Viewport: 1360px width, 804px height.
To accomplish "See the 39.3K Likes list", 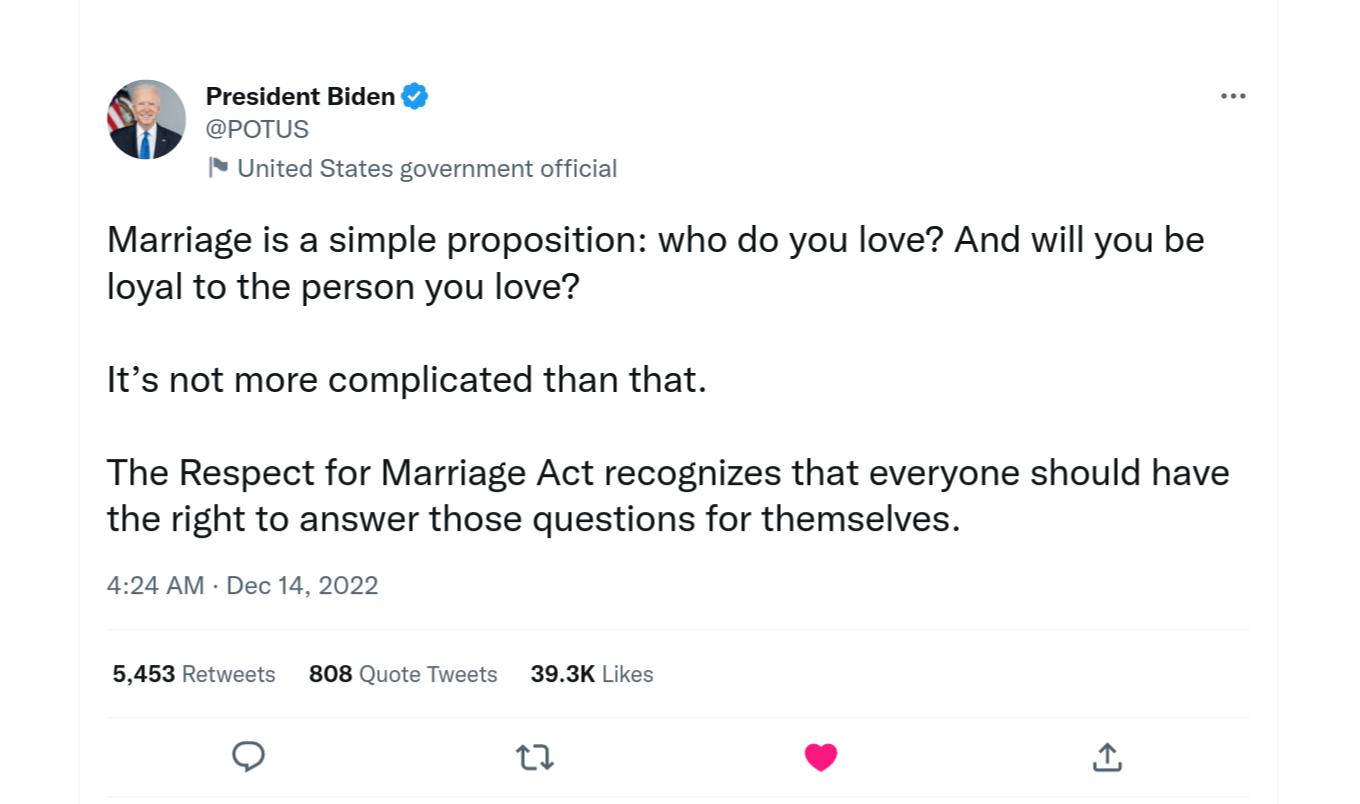I will 592,674.
